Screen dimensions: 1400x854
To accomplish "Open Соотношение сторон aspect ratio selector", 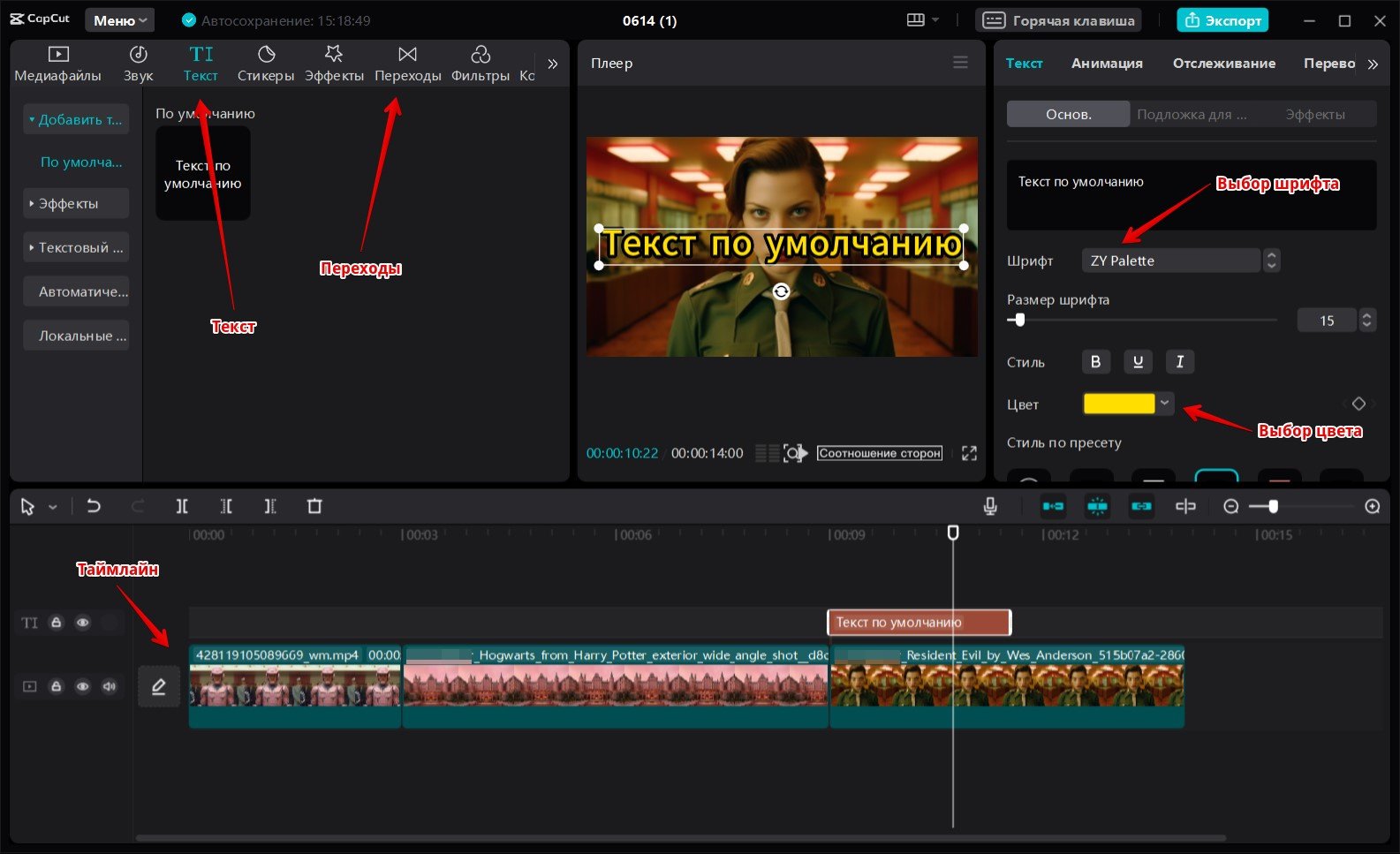I will pyautogui.click(x=880, y=453).
